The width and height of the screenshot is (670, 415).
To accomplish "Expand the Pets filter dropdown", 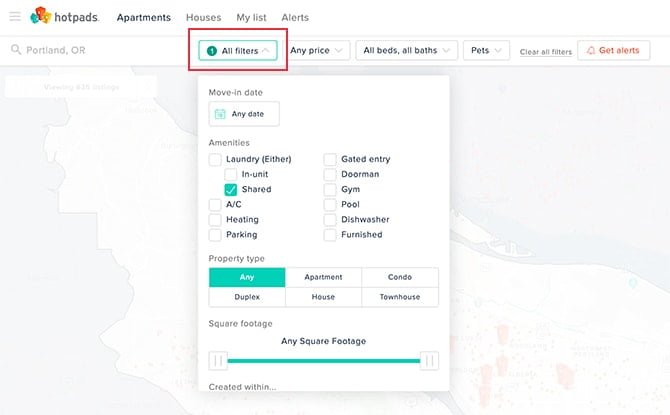I will click(487, 50).
